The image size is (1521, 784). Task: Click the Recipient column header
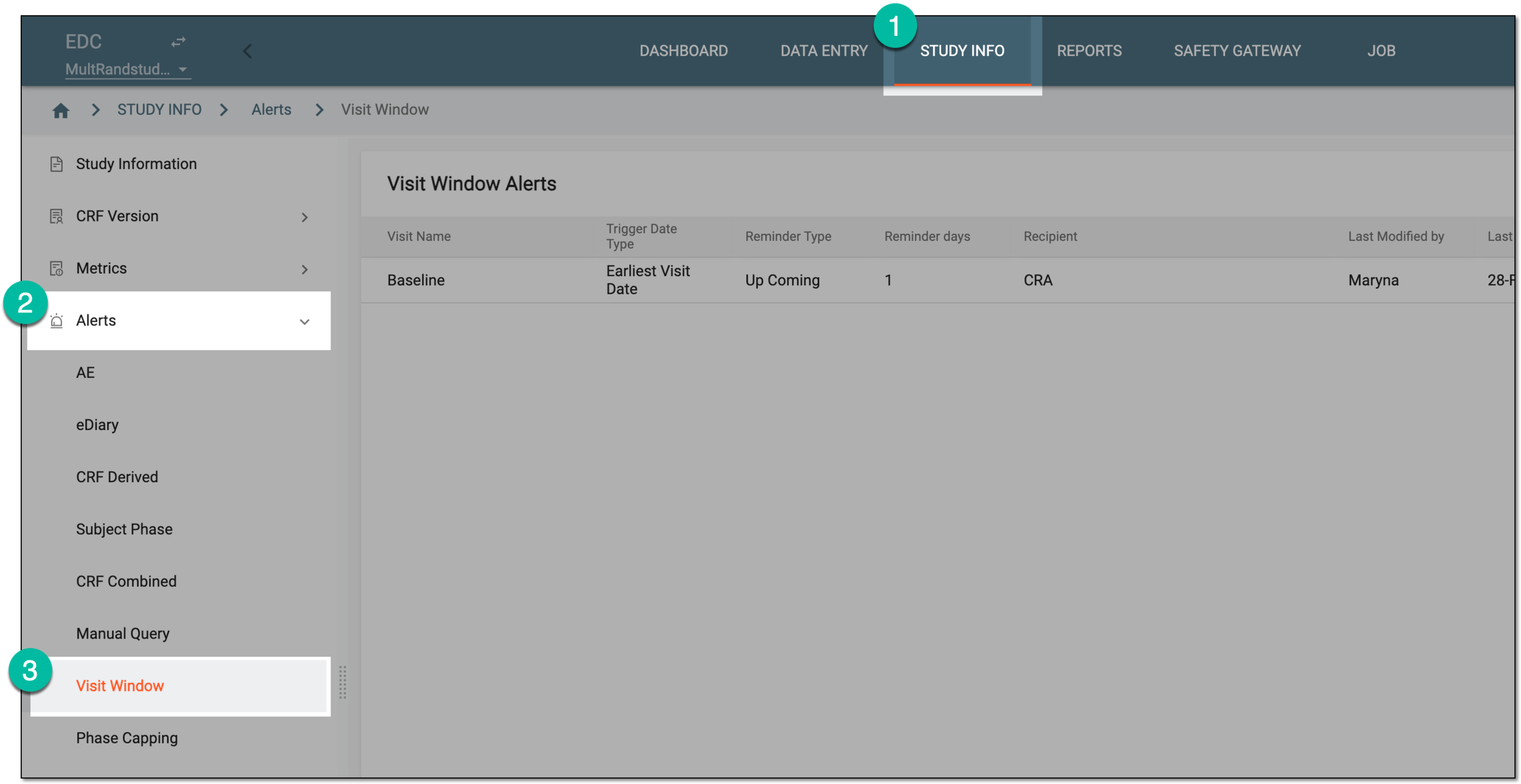click(1050, 237)
